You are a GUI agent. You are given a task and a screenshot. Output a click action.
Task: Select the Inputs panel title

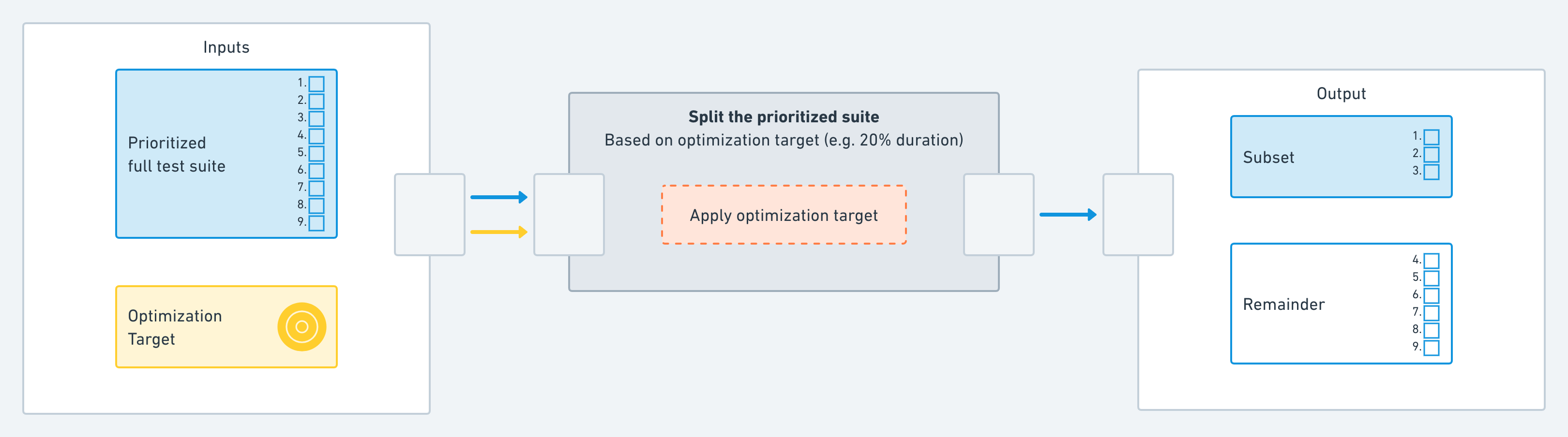(226, 47)
